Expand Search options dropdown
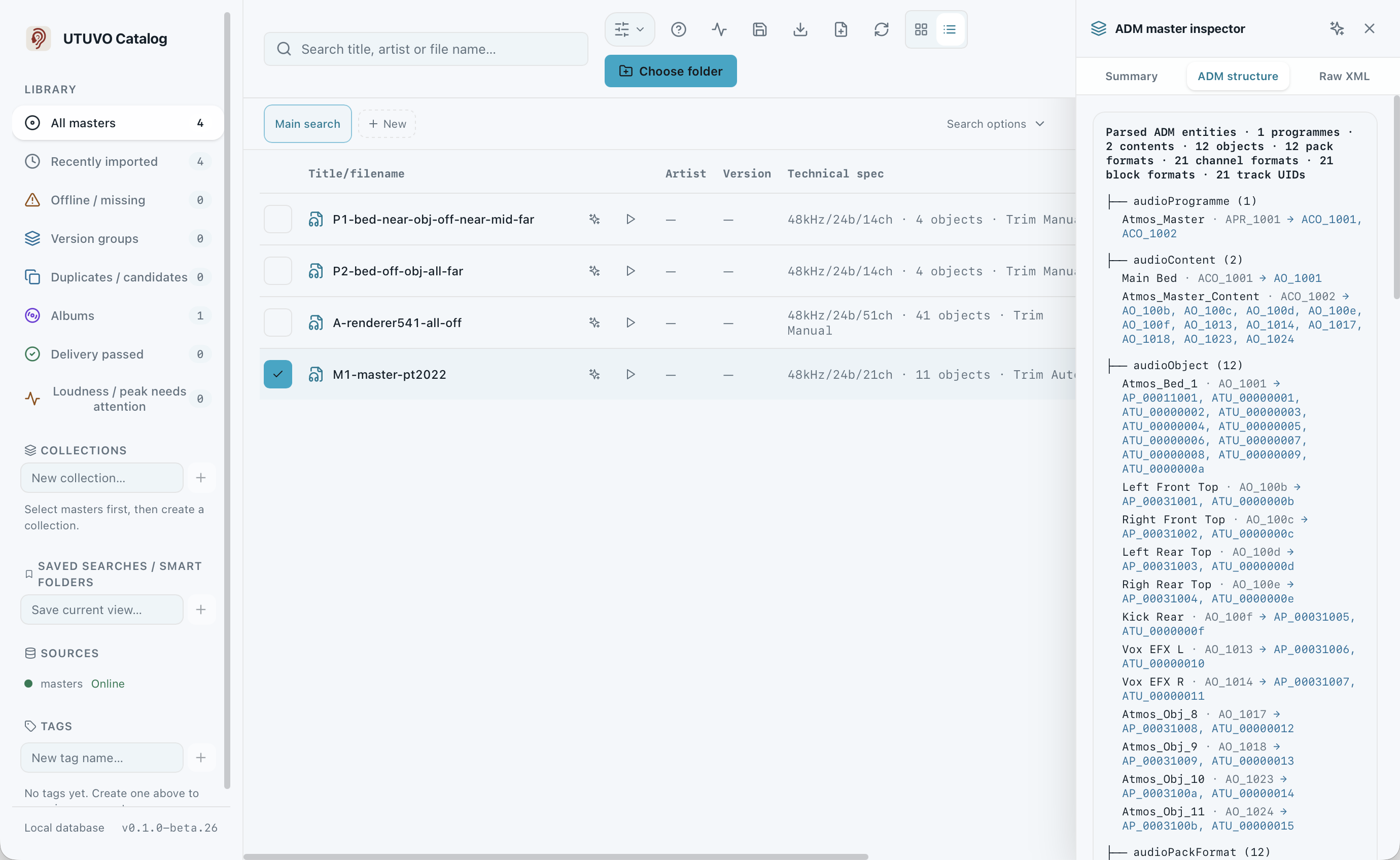 click(995, 123)
